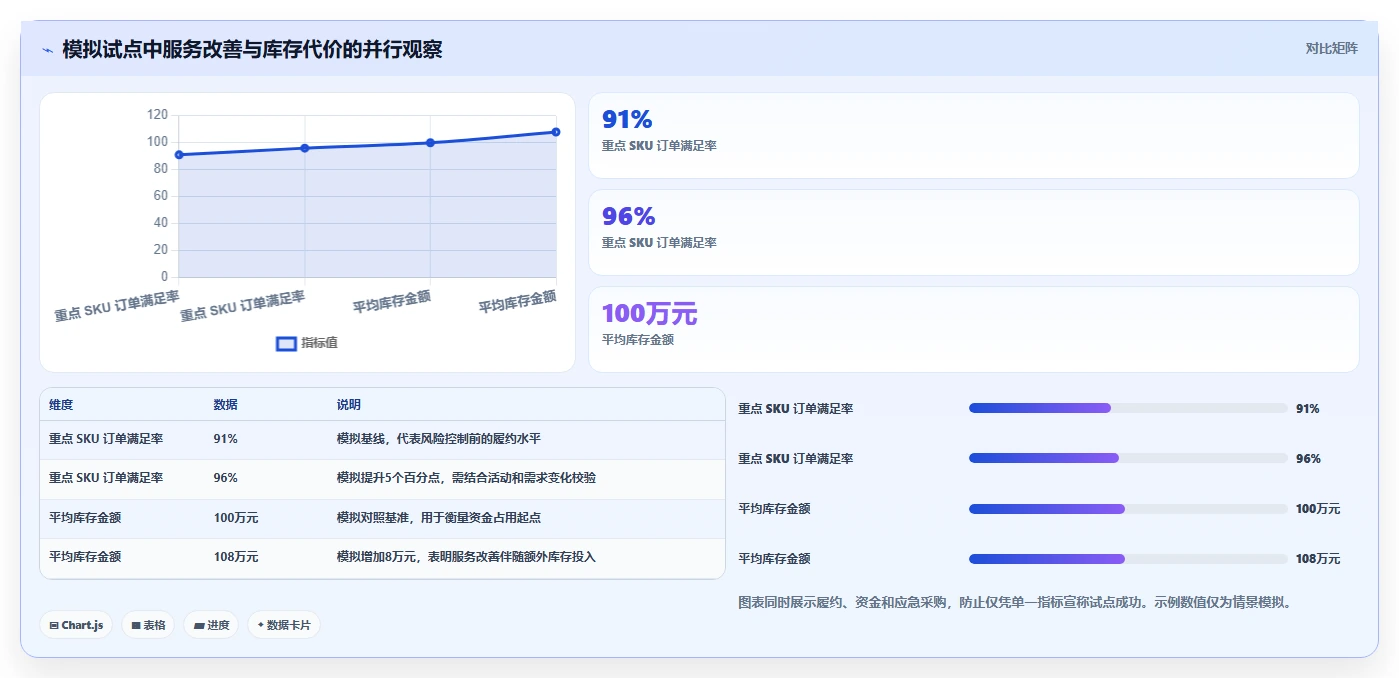Click the description starting with 模拟提升5个百分点
Image resolution: width=1399 pixels, height=678 pixels.
(x=467, y=478)
